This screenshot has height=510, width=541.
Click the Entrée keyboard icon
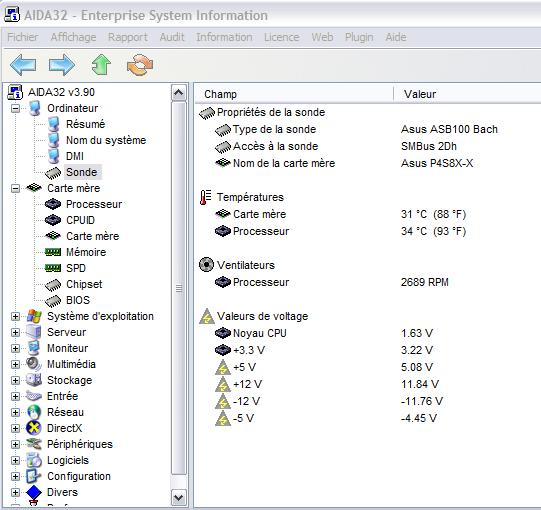tap(34, 396)
